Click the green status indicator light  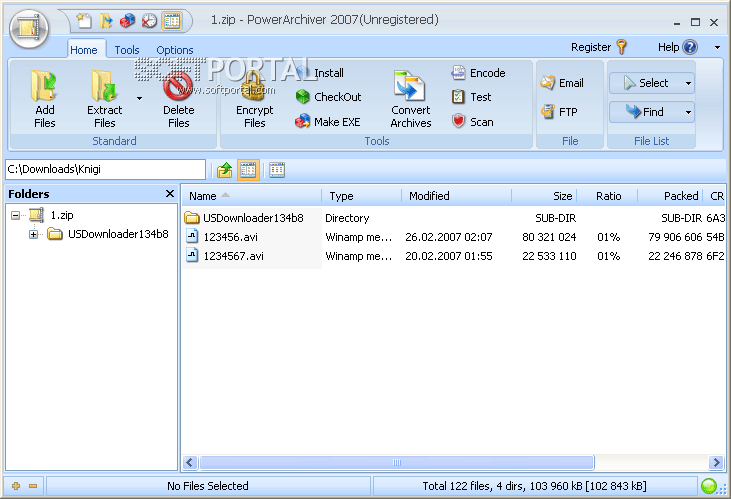[709, 486]
